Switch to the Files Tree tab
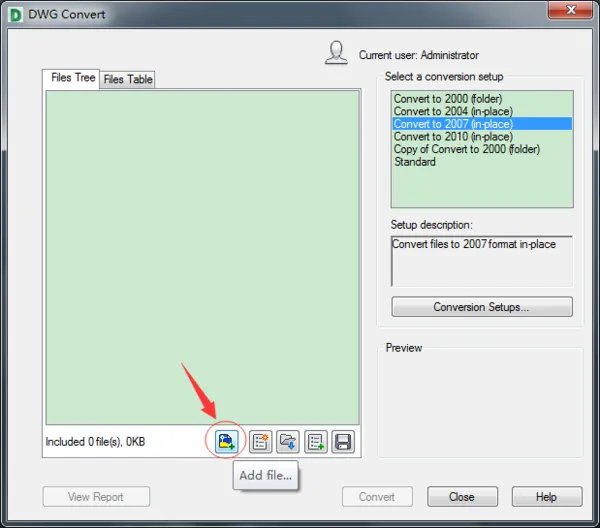Viewport: 600px width, 528px height. 73,78
